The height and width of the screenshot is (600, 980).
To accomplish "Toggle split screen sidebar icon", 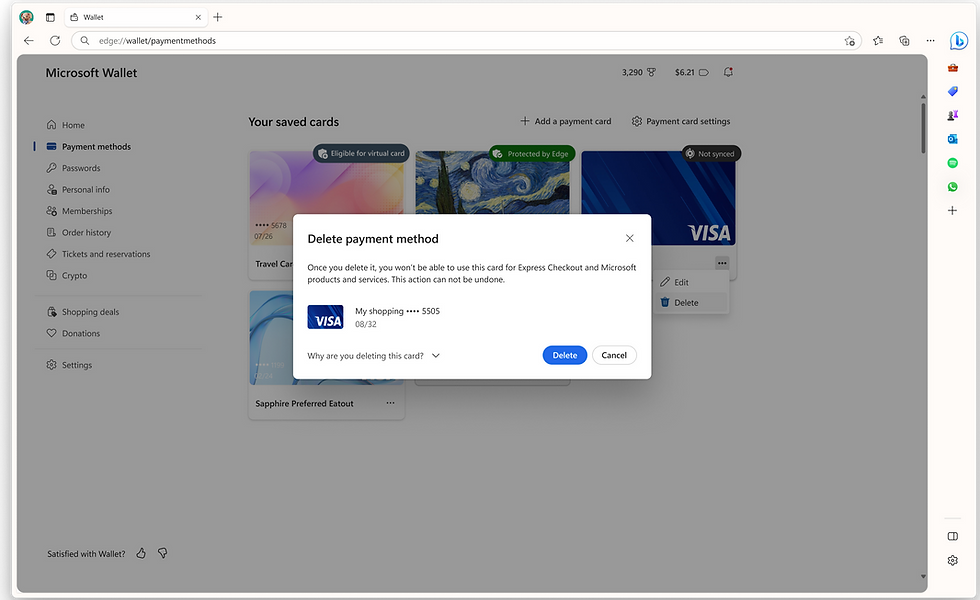I will tap(952, 536).
